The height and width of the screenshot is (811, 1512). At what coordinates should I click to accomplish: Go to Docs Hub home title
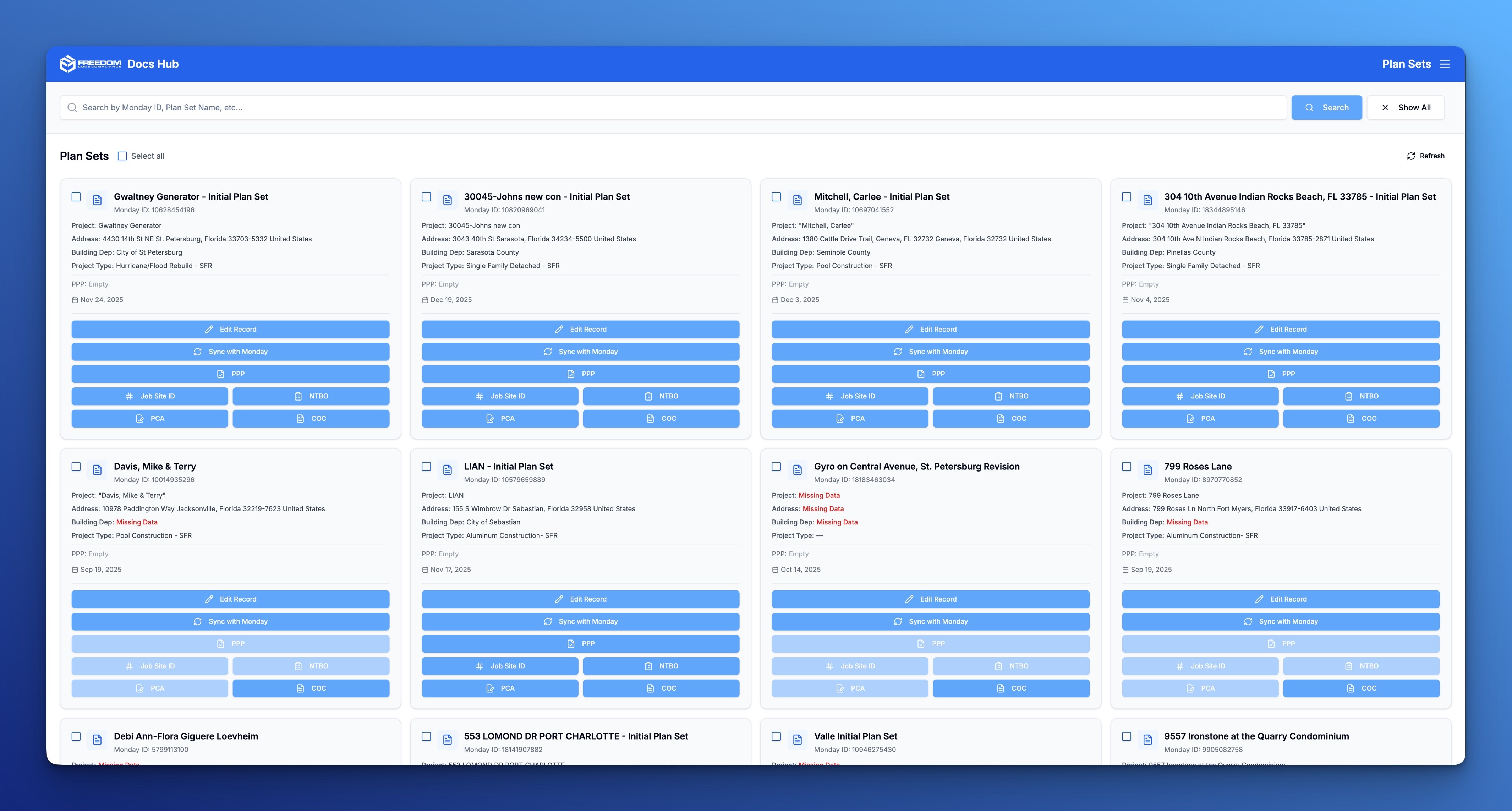tap(153, 64)
